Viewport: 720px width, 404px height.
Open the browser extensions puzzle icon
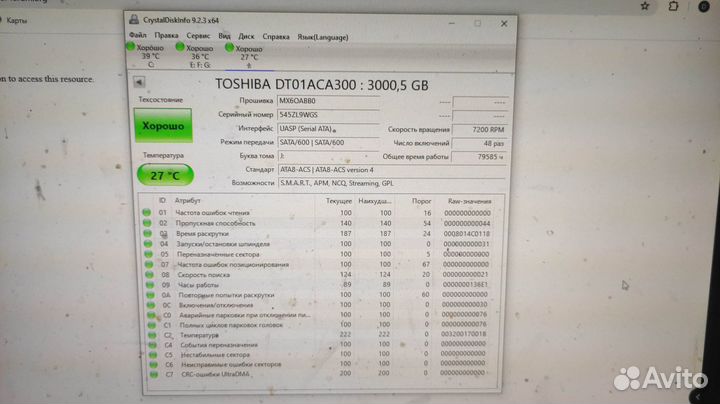click(673, 6)
